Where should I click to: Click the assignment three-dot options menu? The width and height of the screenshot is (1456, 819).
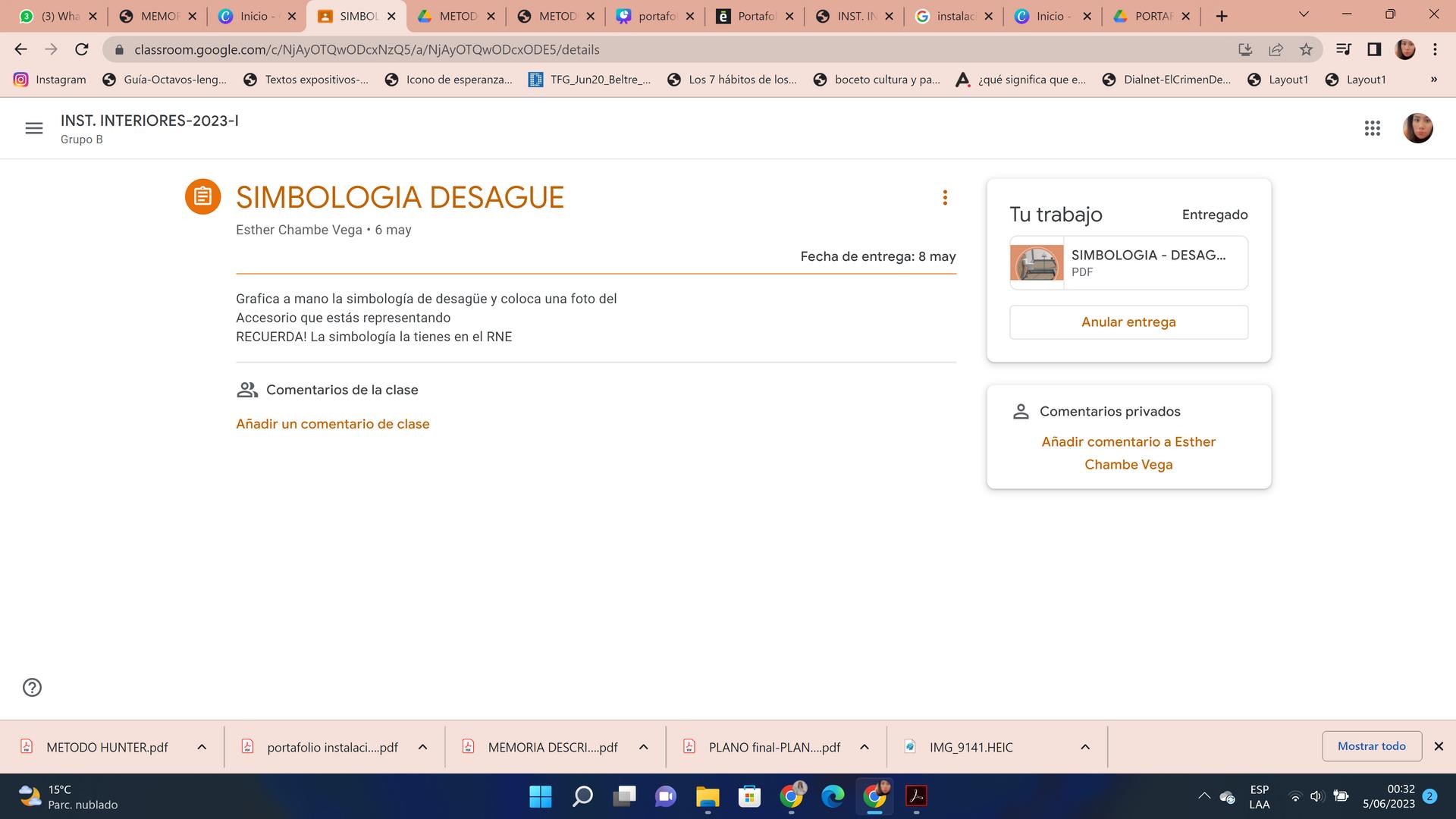point(945,198)
